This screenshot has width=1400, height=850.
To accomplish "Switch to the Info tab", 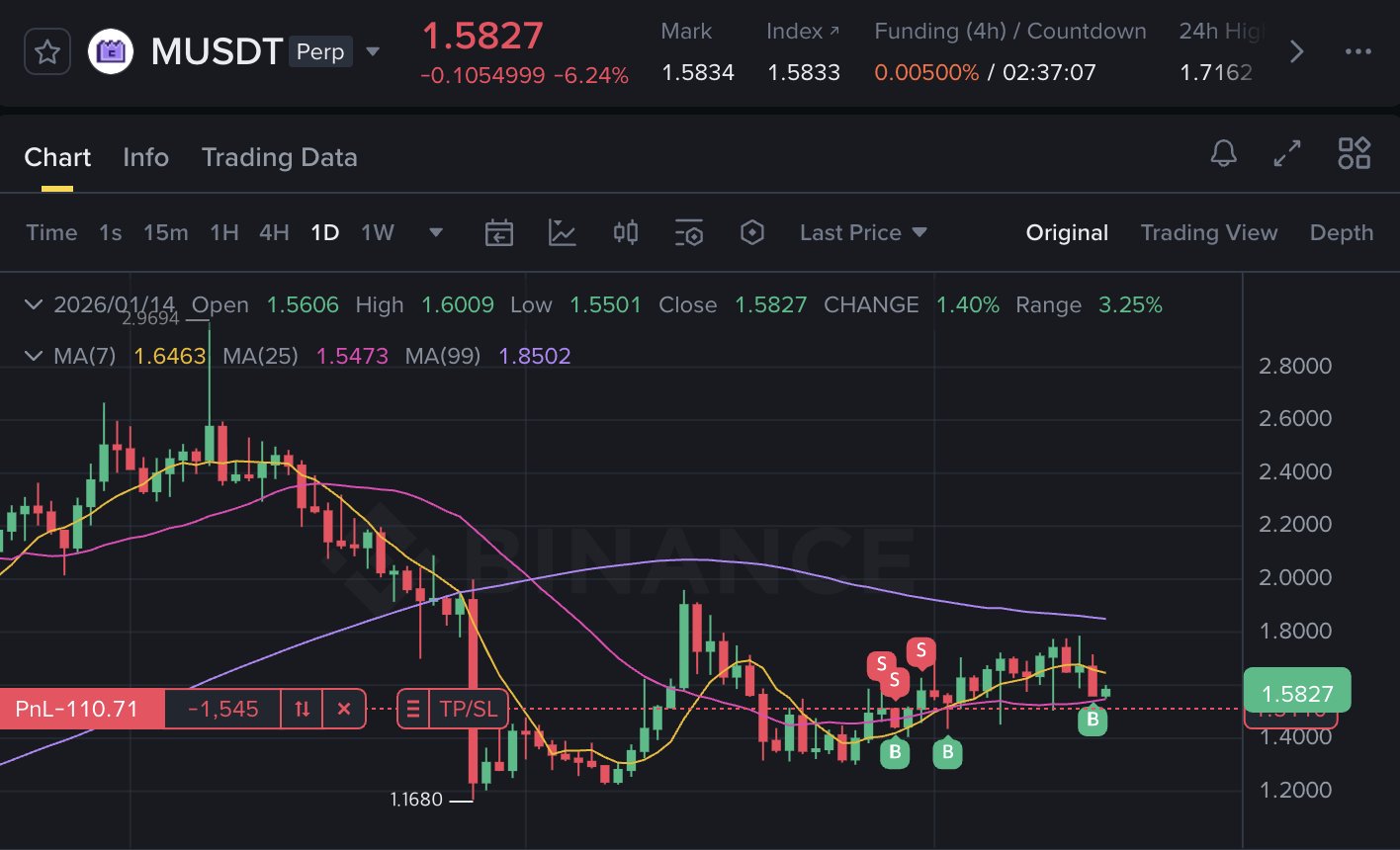I will (x=145, y=158).
